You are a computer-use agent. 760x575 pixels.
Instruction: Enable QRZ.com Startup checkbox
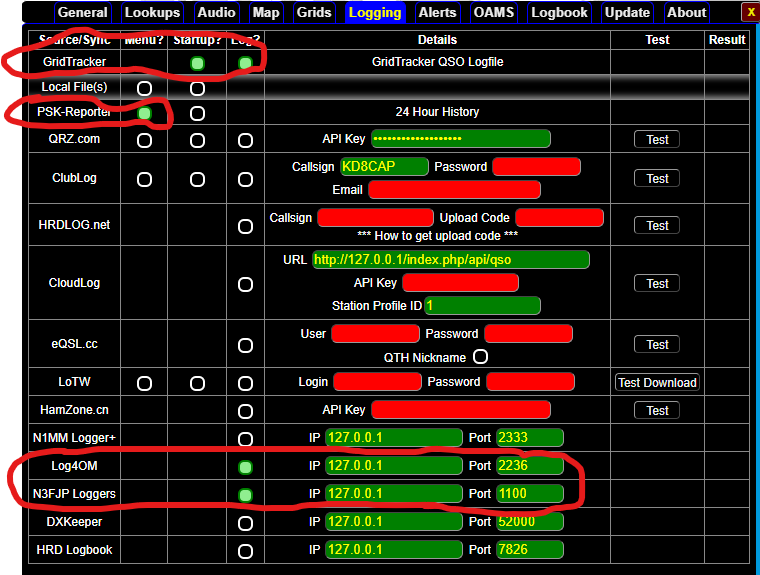197,141
